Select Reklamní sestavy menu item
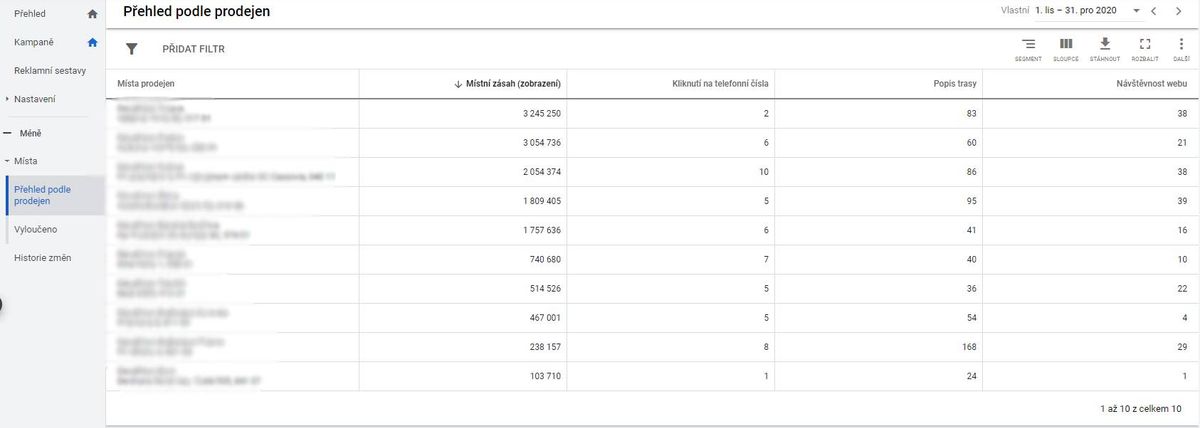 tap(50, 71)
